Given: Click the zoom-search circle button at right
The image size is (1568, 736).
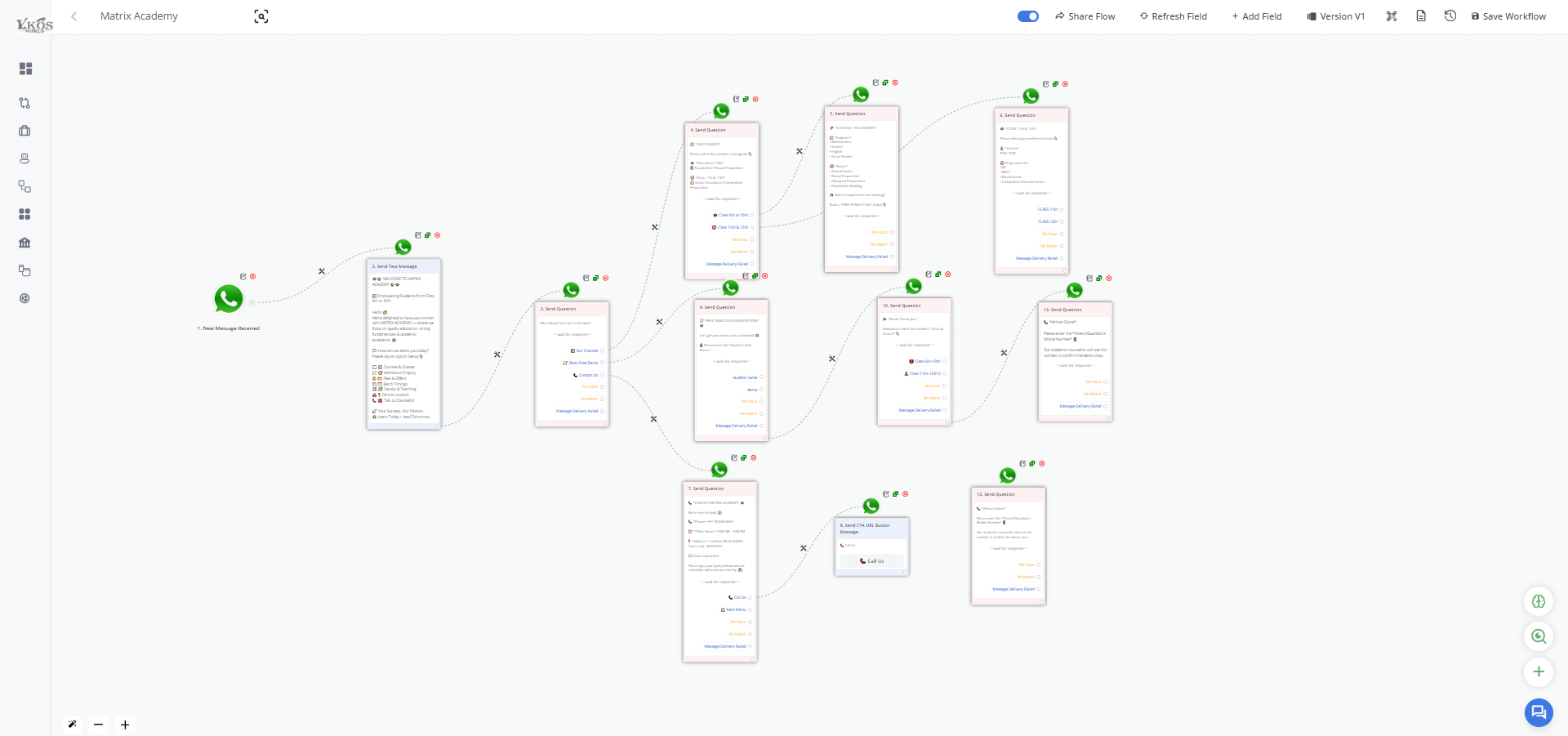Looking at the screenshot, I should [x=1539, y=636].
